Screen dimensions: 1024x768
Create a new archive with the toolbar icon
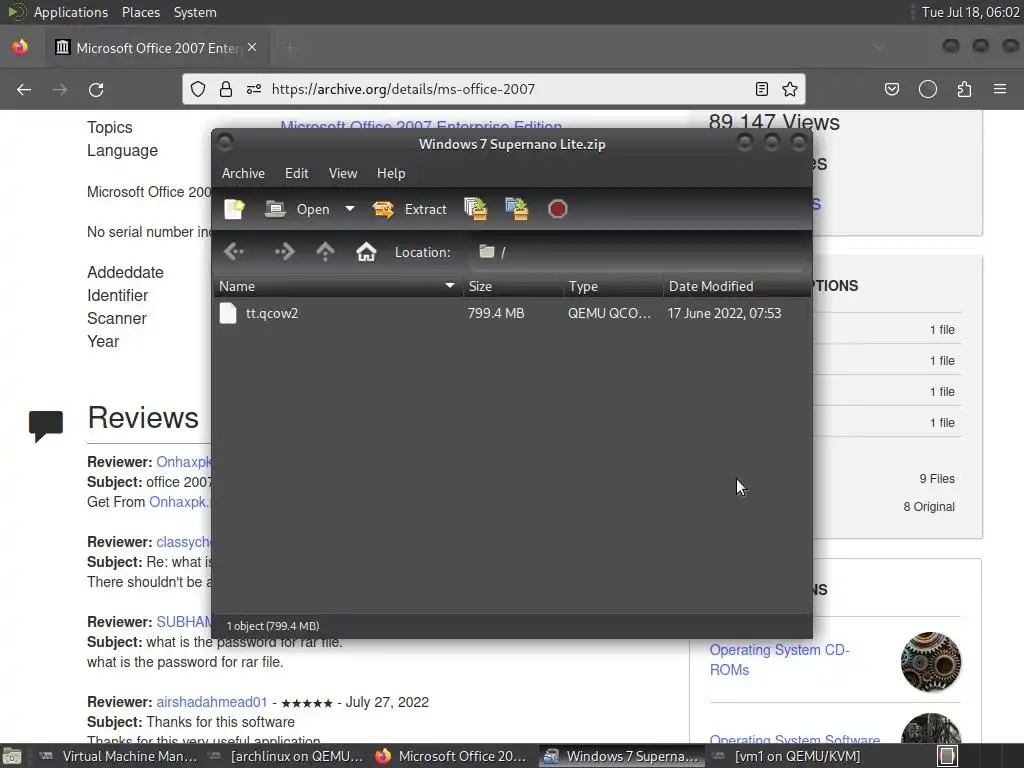(234, 209)
